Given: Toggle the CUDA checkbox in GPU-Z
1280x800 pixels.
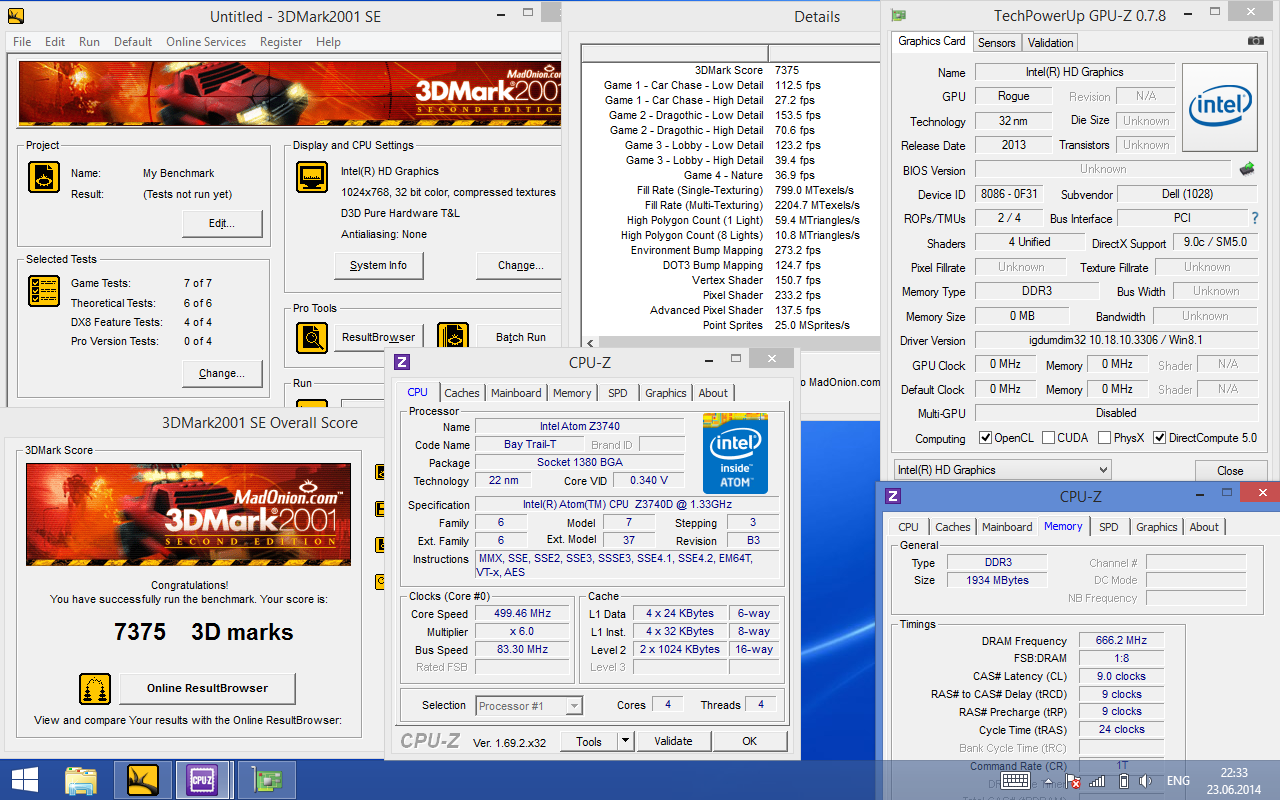Looking at the screenshot, I should 1048,438.
